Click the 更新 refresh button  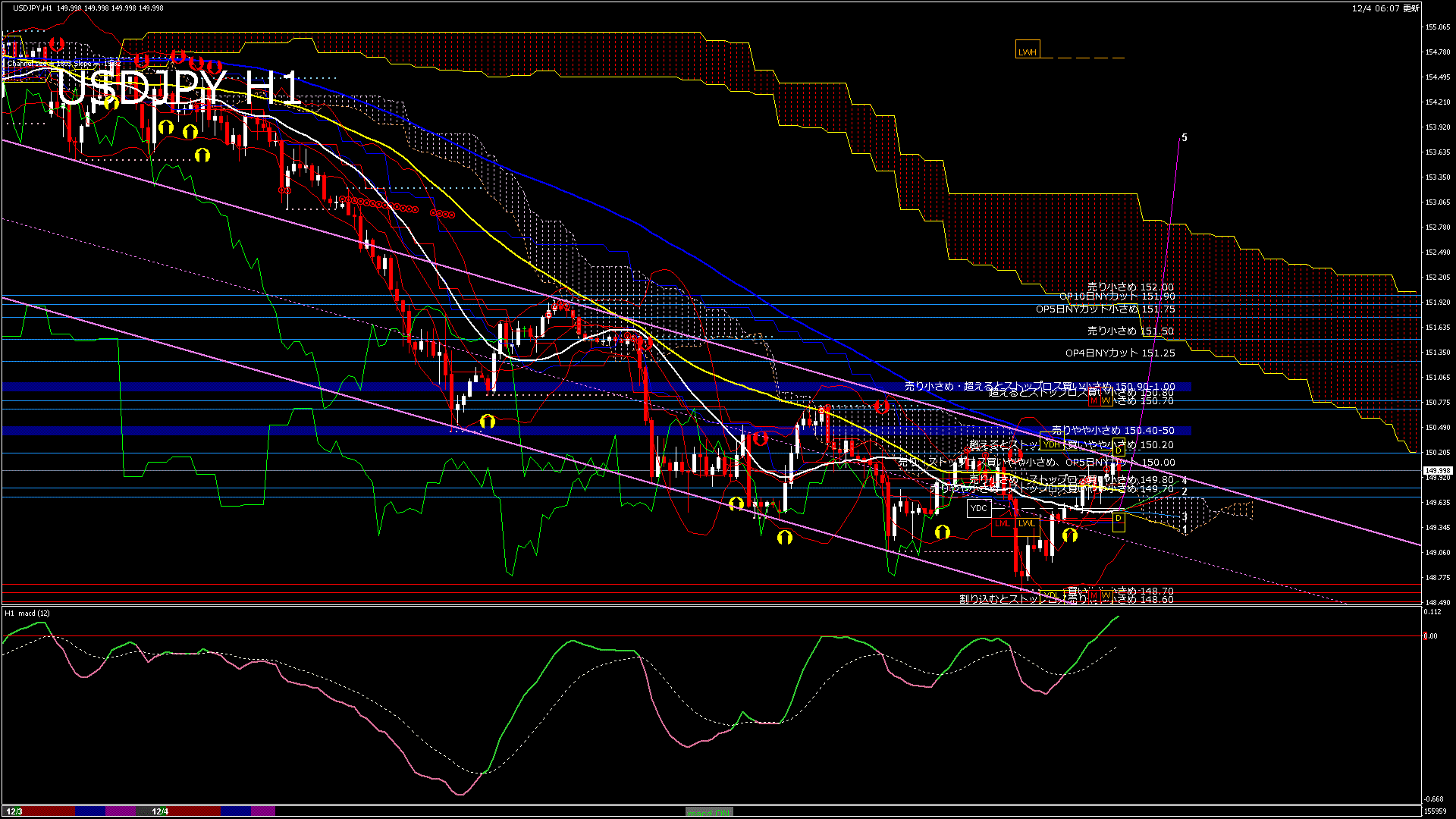click(x=1411, y=8)
